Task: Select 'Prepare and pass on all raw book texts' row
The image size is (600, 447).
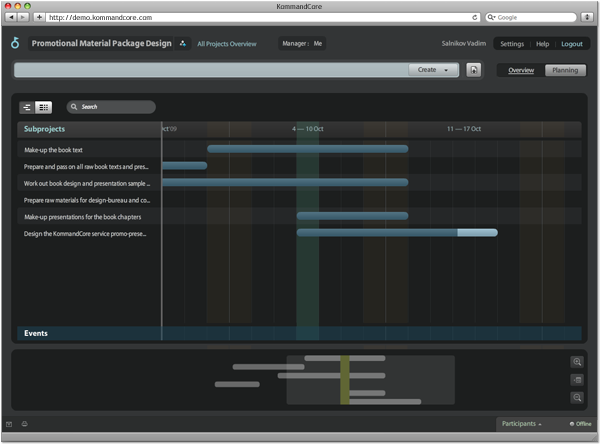Action: (x=86, y=167)
